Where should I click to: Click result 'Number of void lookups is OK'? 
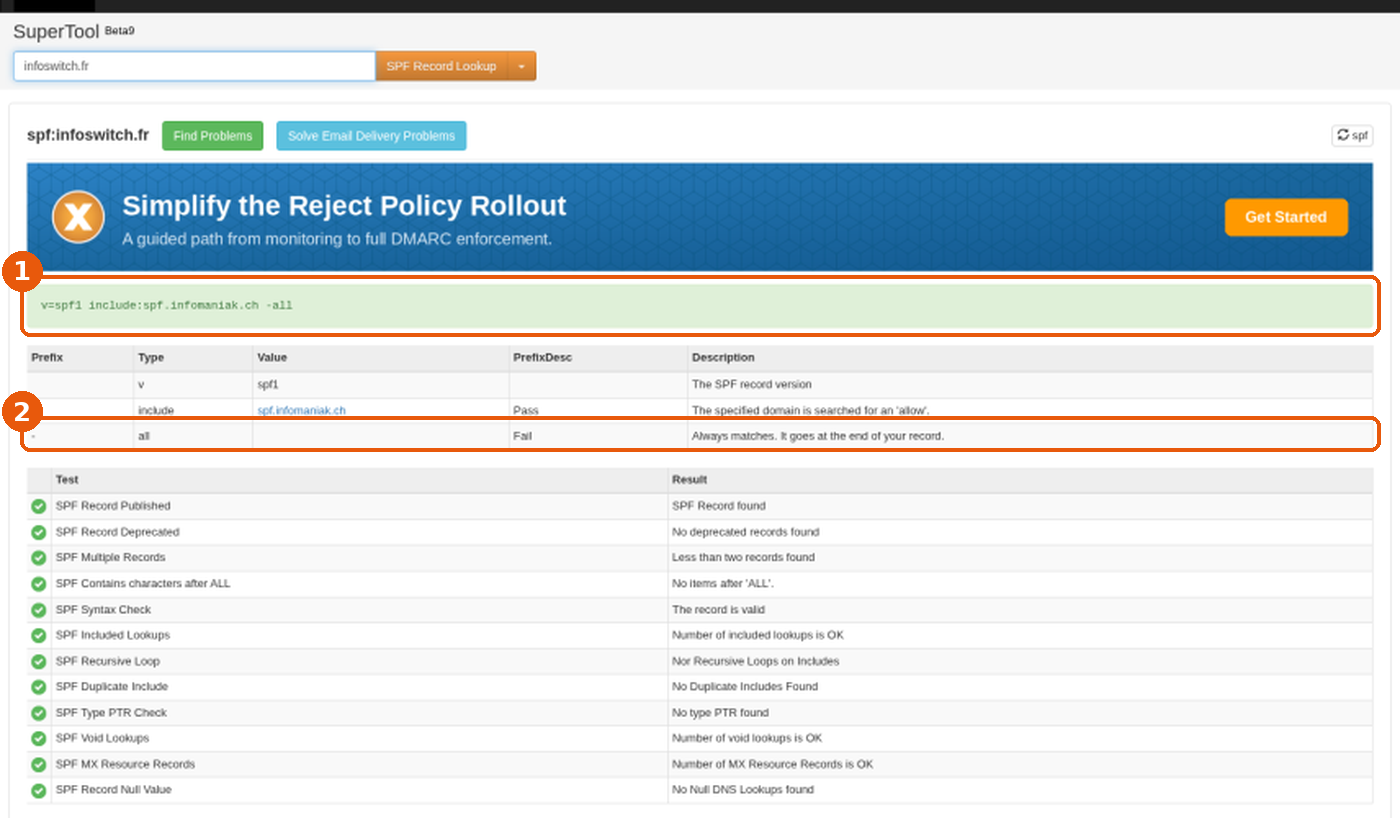(747, 738)
